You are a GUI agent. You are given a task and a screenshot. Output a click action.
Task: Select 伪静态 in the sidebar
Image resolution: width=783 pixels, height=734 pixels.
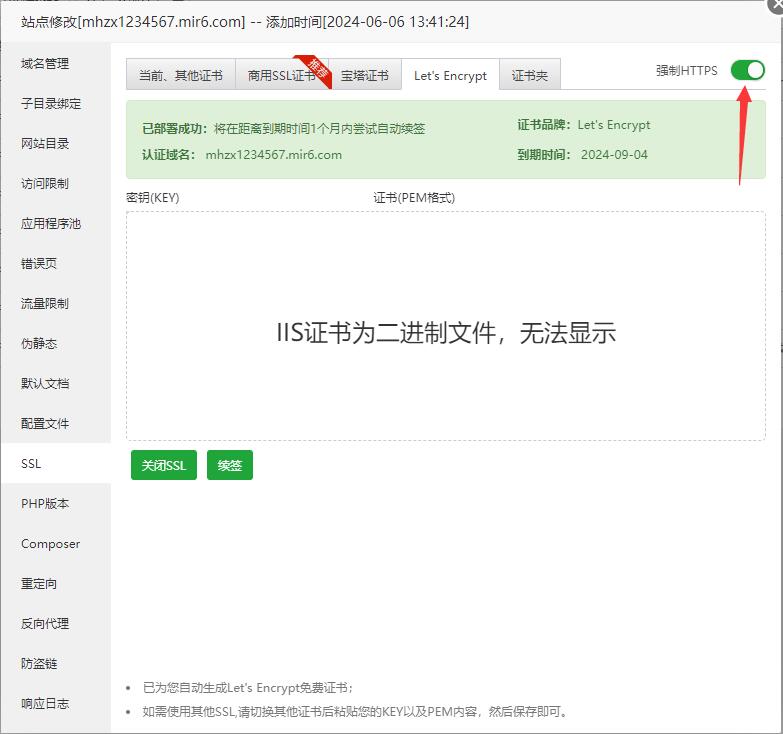click(x=39, y=344)
